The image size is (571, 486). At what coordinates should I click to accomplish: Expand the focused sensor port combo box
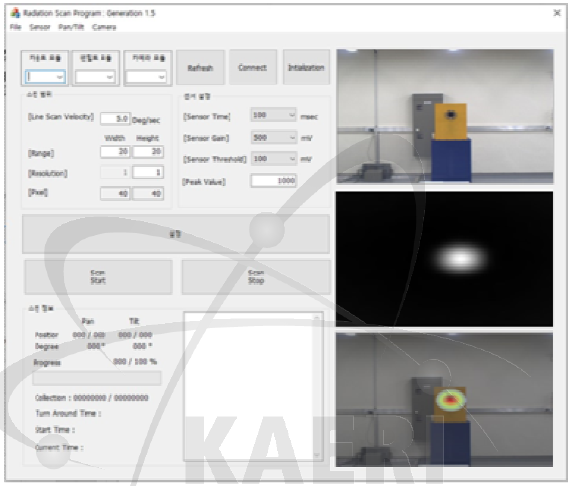point(60,77)
